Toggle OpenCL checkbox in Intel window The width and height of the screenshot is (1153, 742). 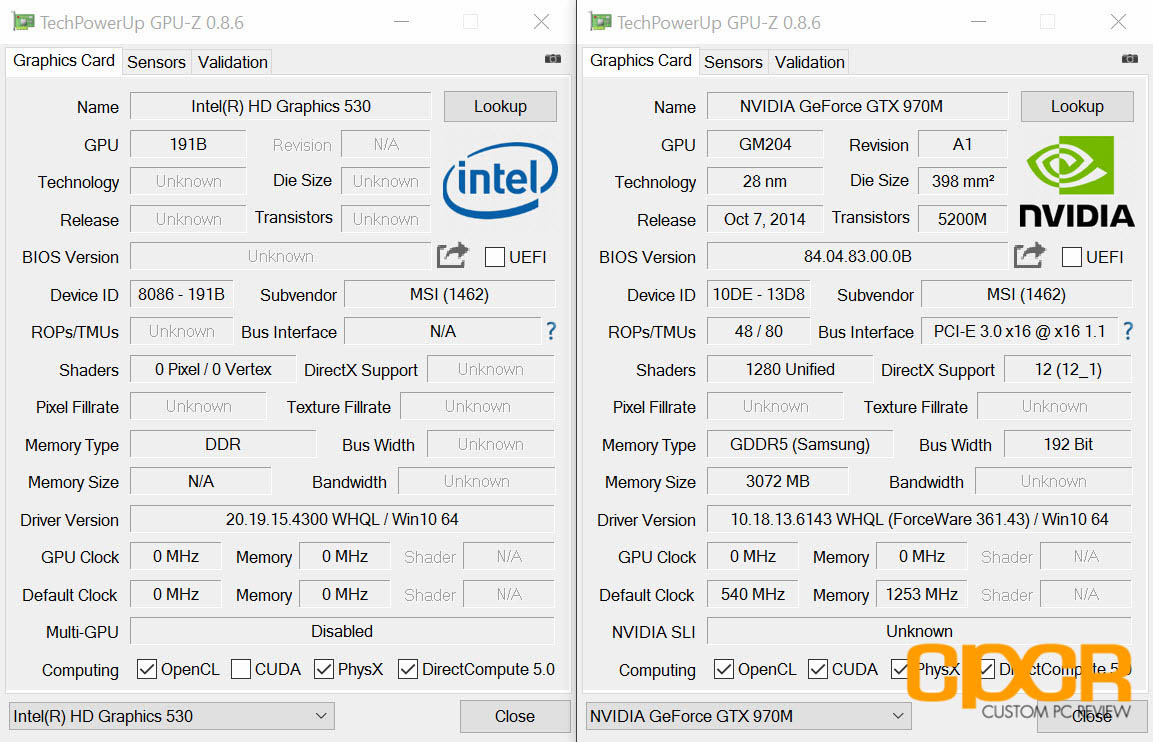[147, 669]
